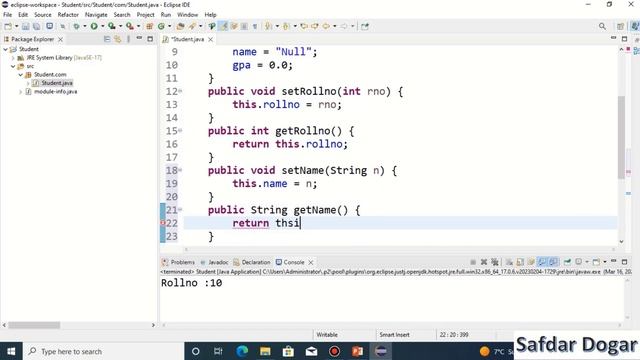Close the Package Explorer view tab

click(x=60, y=39)
